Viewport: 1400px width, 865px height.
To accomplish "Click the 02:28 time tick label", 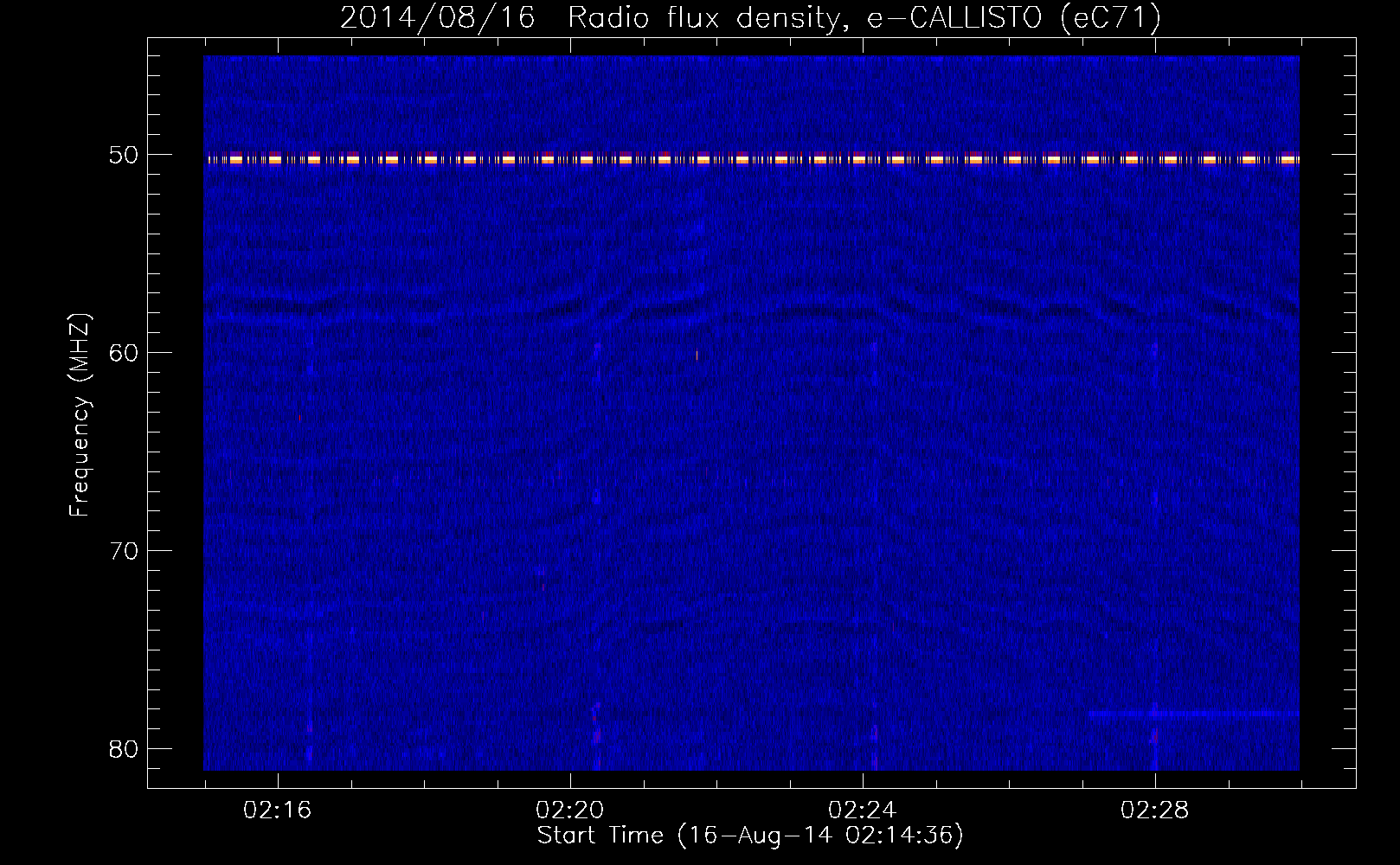I will 1155,811.
